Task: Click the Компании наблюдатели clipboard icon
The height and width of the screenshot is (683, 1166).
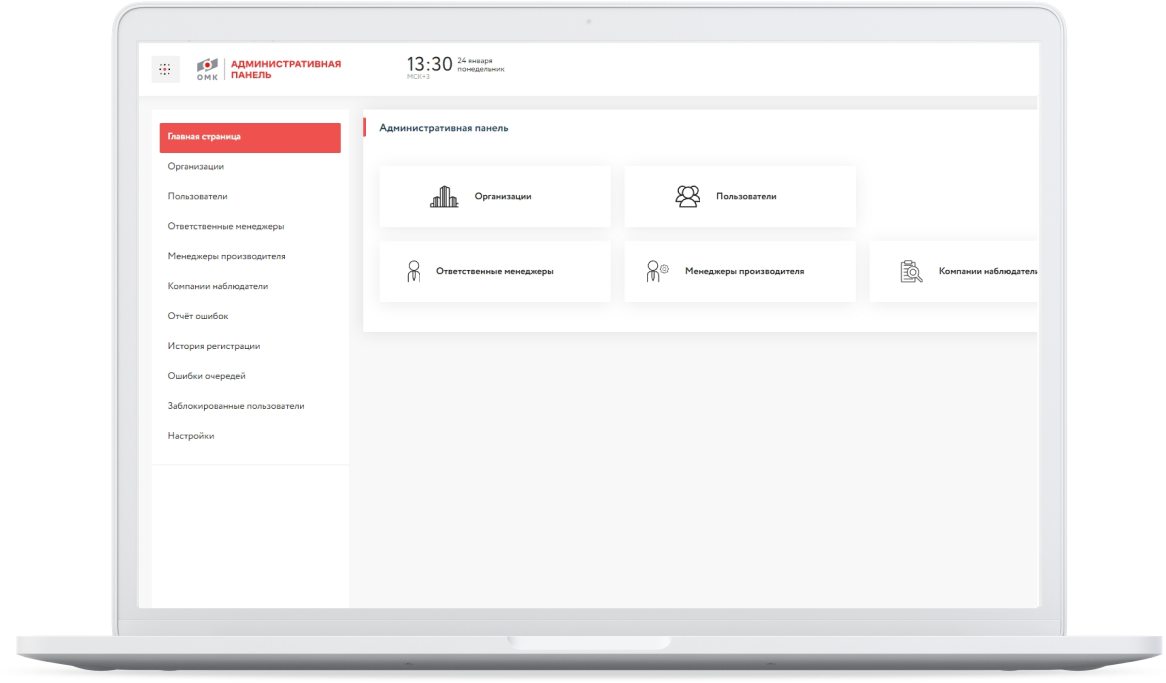Action: [911, 271]
